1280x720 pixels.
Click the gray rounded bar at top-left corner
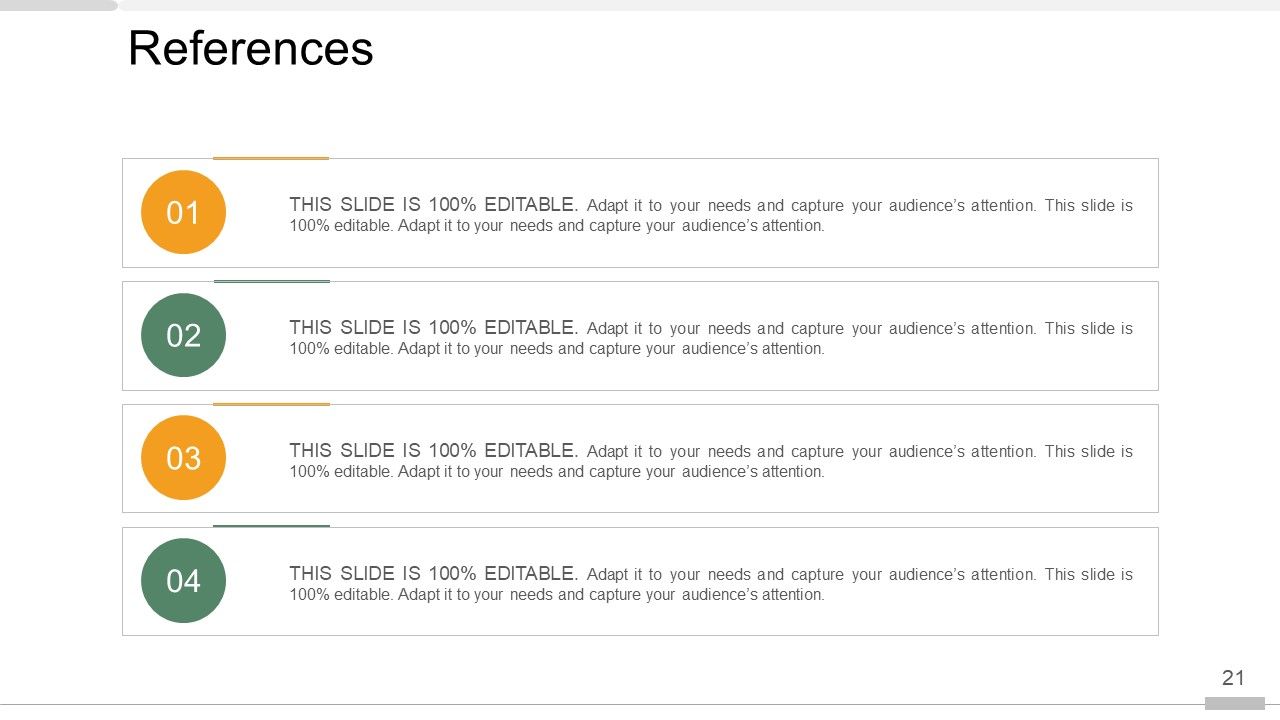tap(58, 5)
